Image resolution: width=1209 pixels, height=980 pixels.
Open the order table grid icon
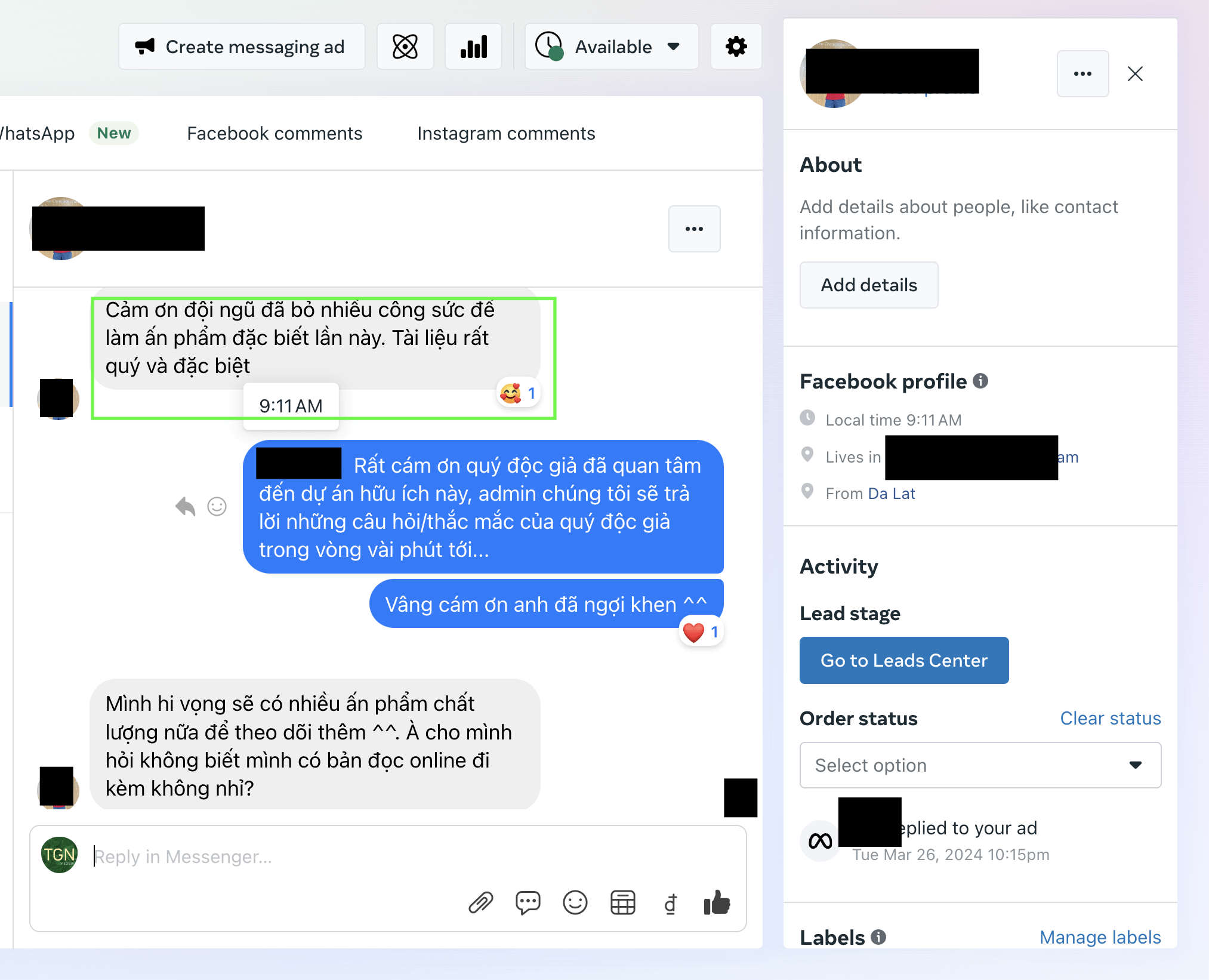623,902
